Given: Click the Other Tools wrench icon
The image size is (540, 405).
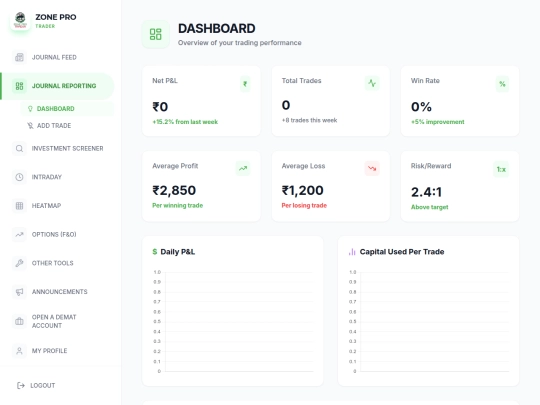Looking at the screenshot, I should point(19,263).
